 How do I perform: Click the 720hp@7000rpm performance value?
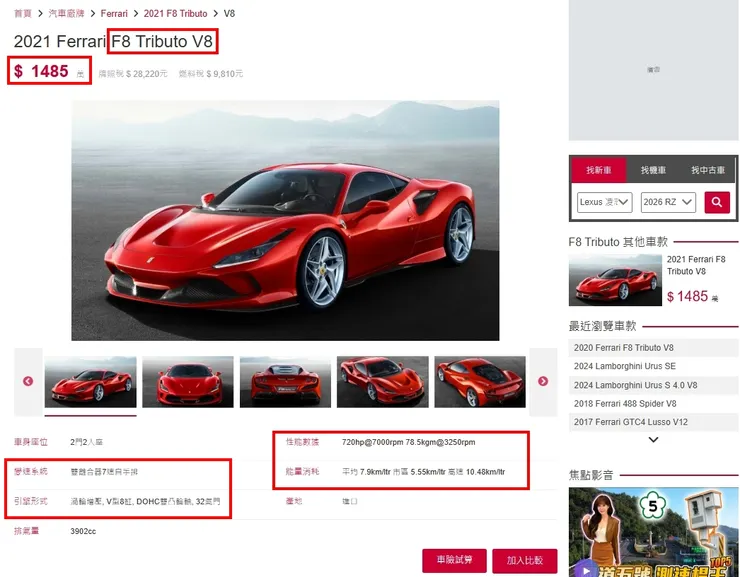[x=409, y=442]
